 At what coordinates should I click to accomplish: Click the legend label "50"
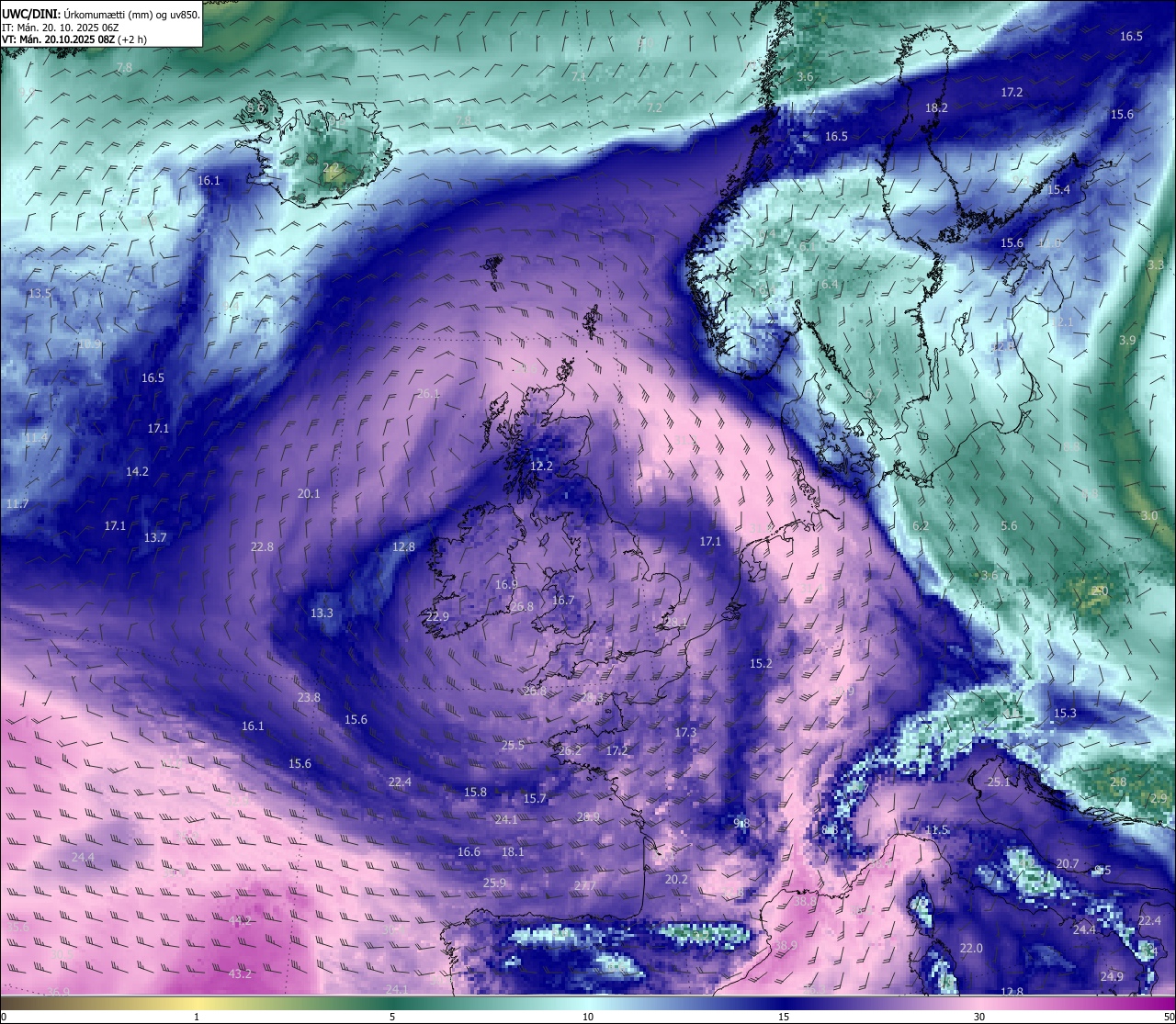(x=1169, y=1017)
